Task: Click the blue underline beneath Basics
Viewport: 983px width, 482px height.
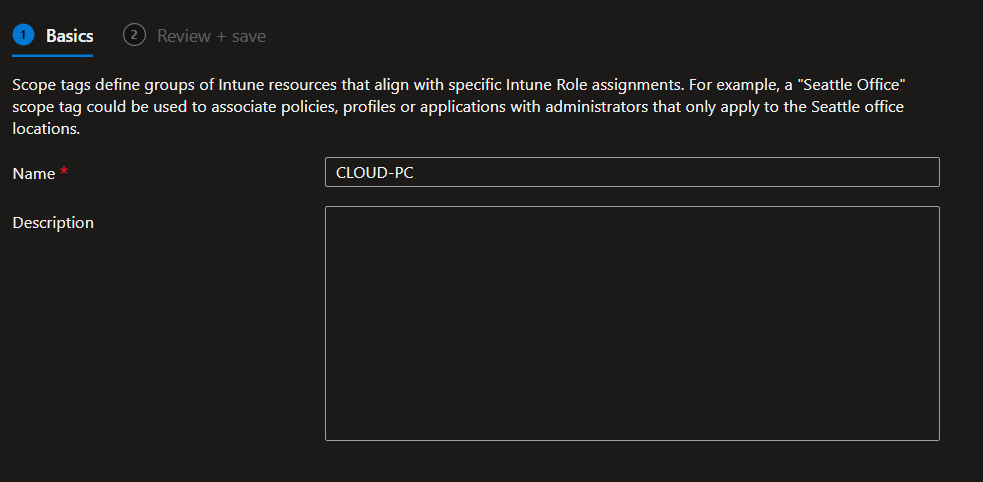Action: click(x=54, y=55)
